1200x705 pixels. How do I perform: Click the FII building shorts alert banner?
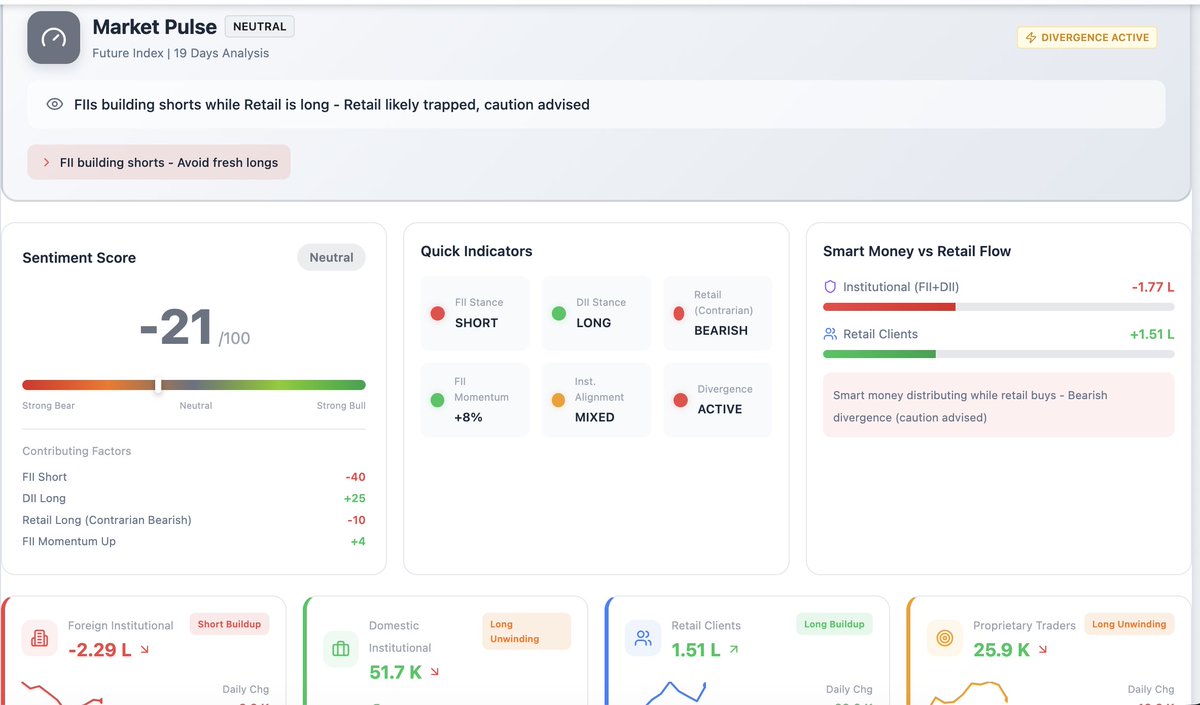tap(159, 162)
